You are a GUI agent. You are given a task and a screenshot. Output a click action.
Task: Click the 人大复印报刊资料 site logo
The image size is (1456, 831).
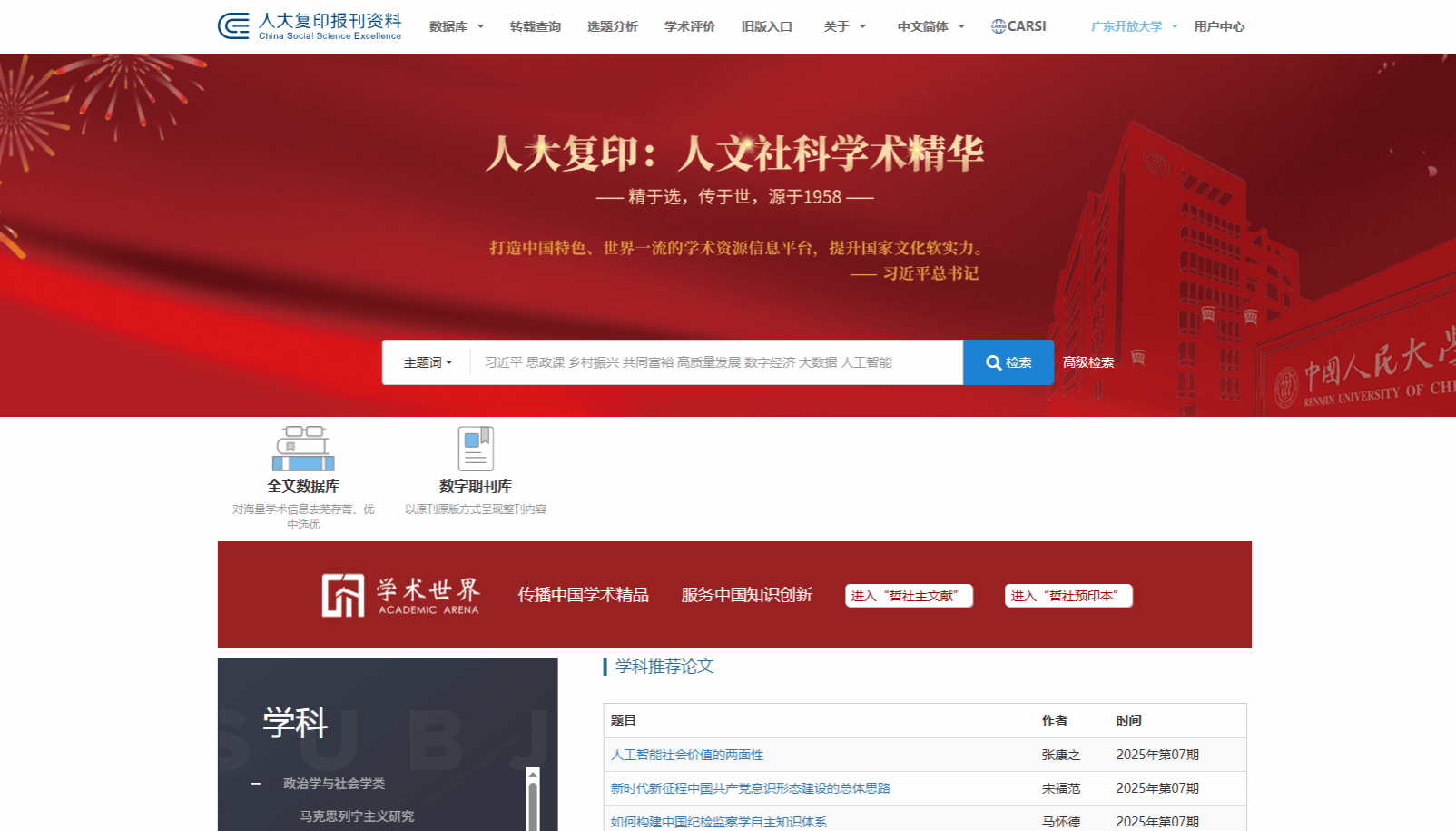pyautogui.click(x=310, y=26)
